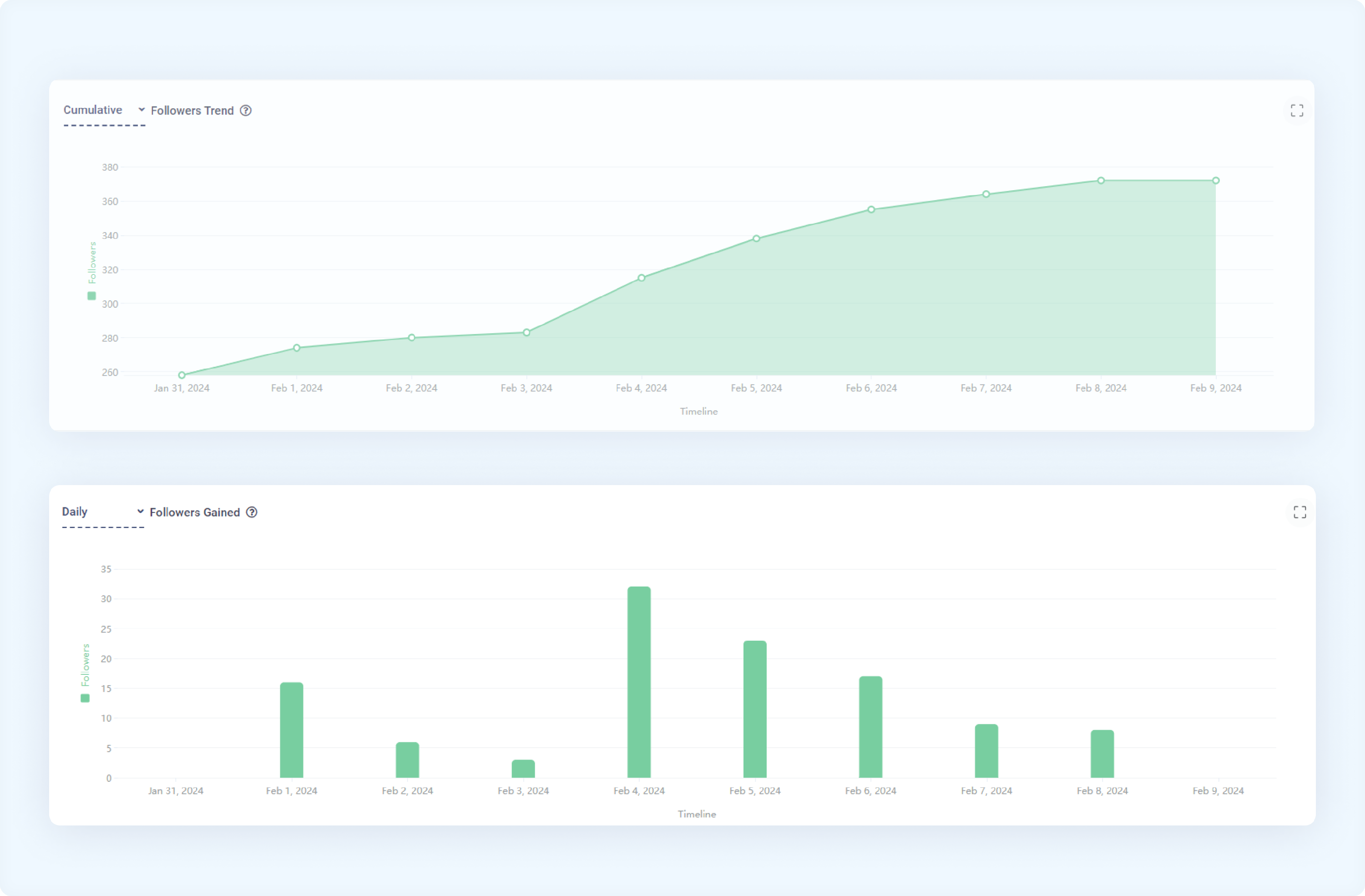The image size is (1365, 896).
Task: Expand Followers Trend chart to fullscreen
Action: (1297, 111)
